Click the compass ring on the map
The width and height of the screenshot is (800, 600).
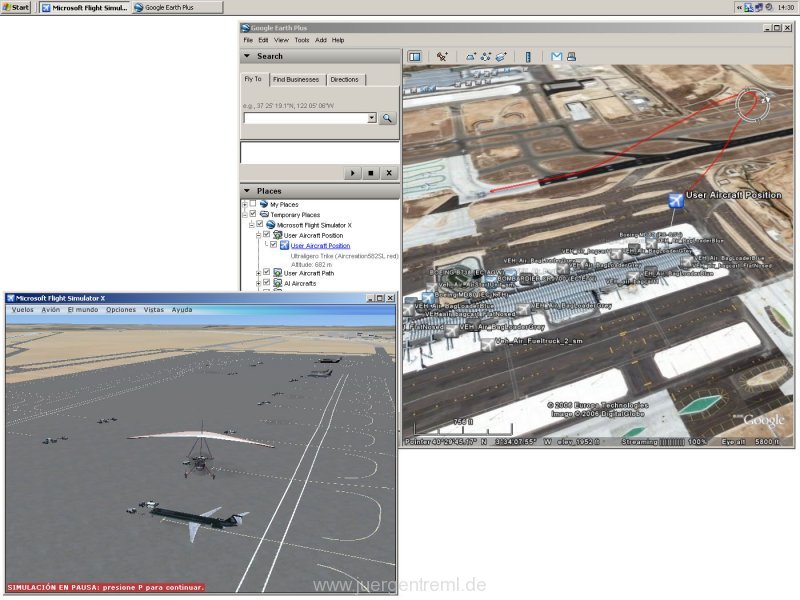(753, 105)
